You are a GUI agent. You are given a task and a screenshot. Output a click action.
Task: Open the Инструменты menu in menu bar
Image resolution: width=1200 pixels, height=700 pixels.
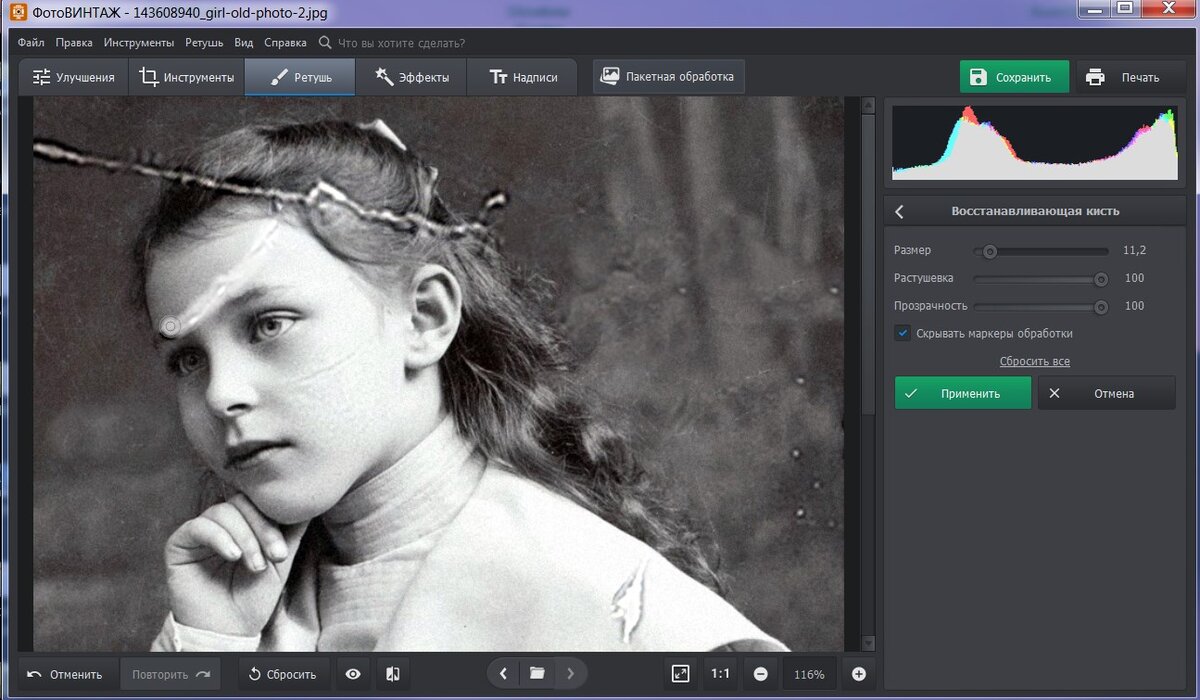(x=138, y=43)
